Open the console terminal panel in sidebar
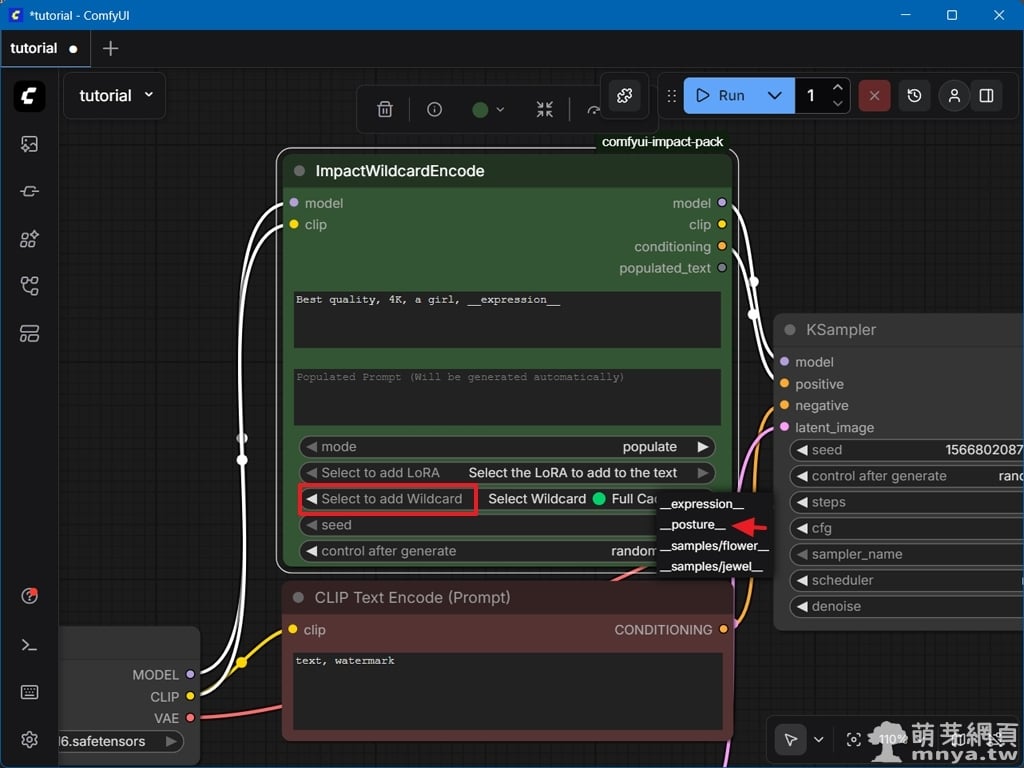1024x768 pixels. point(29,645)
